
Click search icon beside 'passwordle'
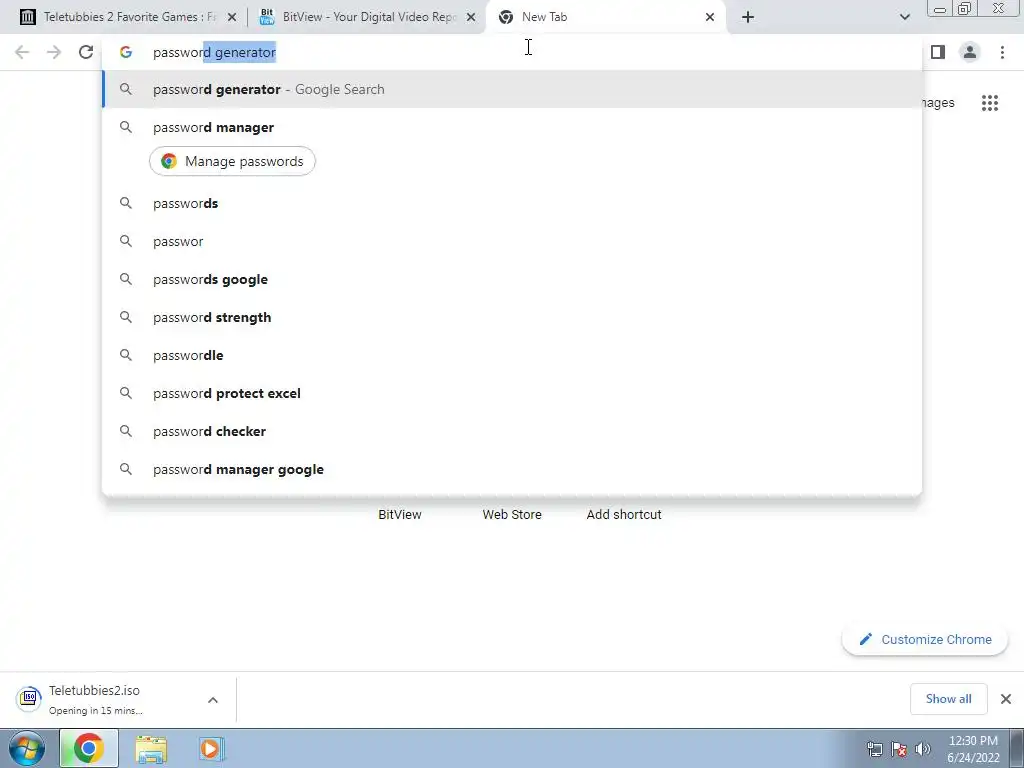(x=126, y=355)
